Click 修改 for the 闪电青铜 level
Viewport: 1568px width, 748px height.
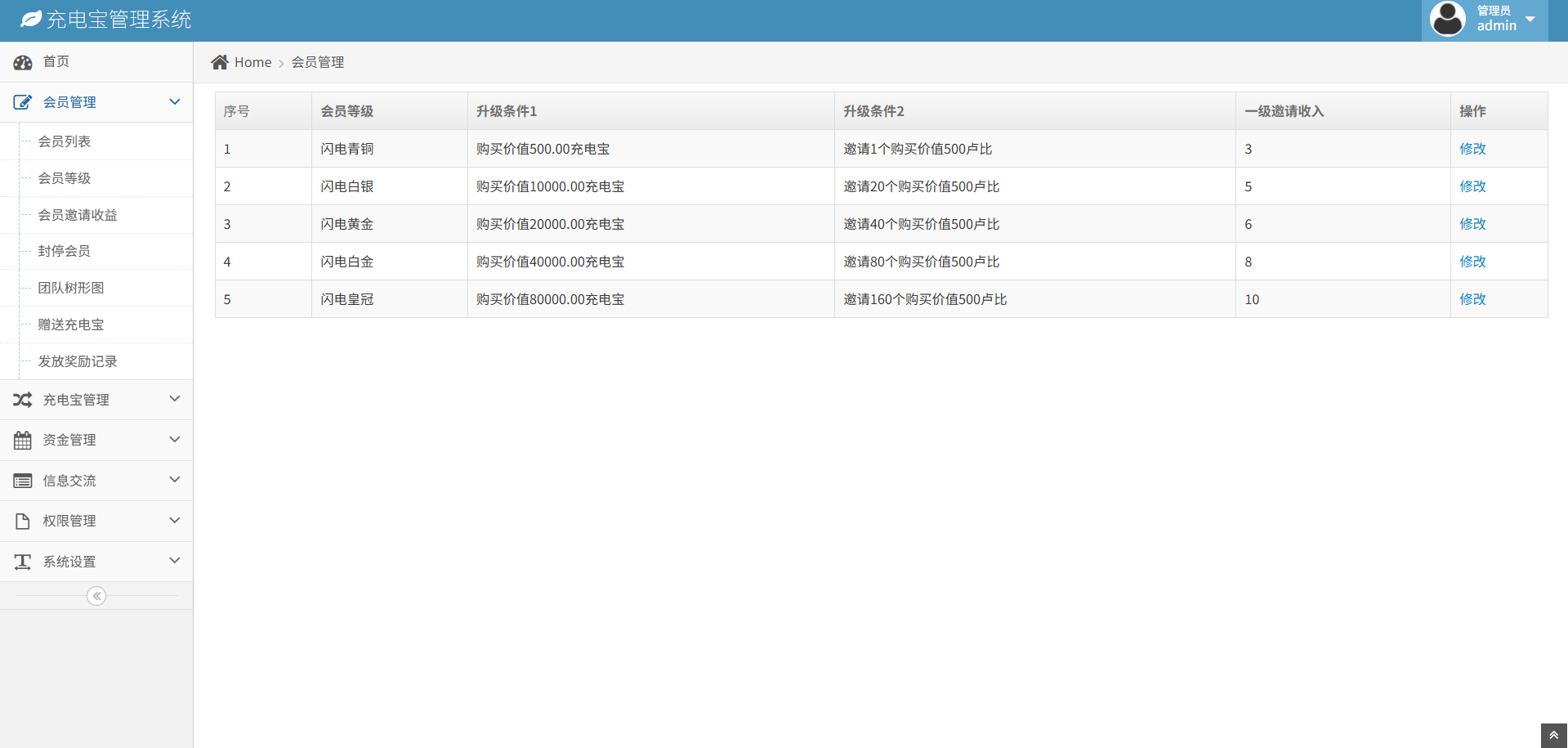click(x=1472, y=149)
